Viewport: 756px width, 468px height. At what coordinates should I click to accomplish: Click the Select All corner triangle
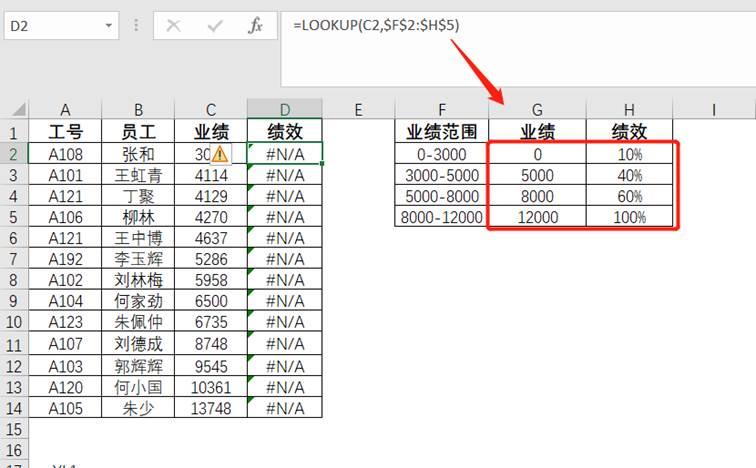pos(18,110)
